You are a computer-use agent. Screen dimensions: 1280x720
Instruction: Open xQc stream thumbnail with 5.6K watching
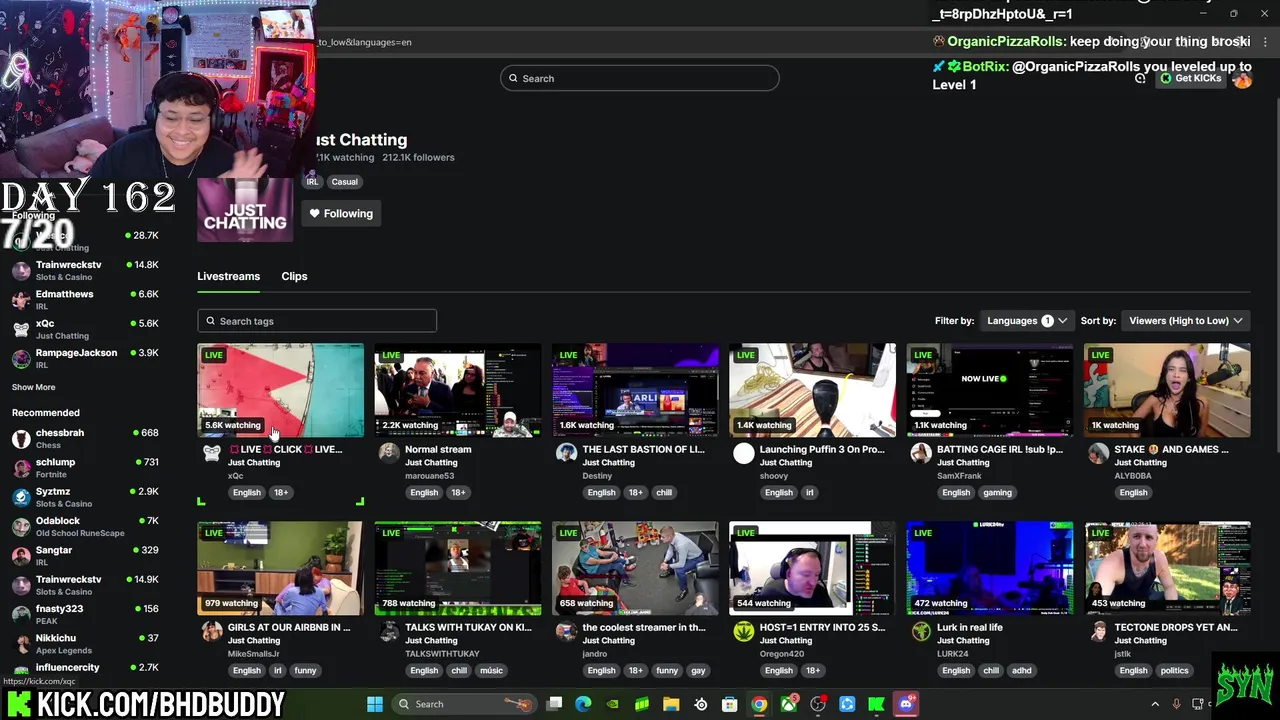click(280, 390)
